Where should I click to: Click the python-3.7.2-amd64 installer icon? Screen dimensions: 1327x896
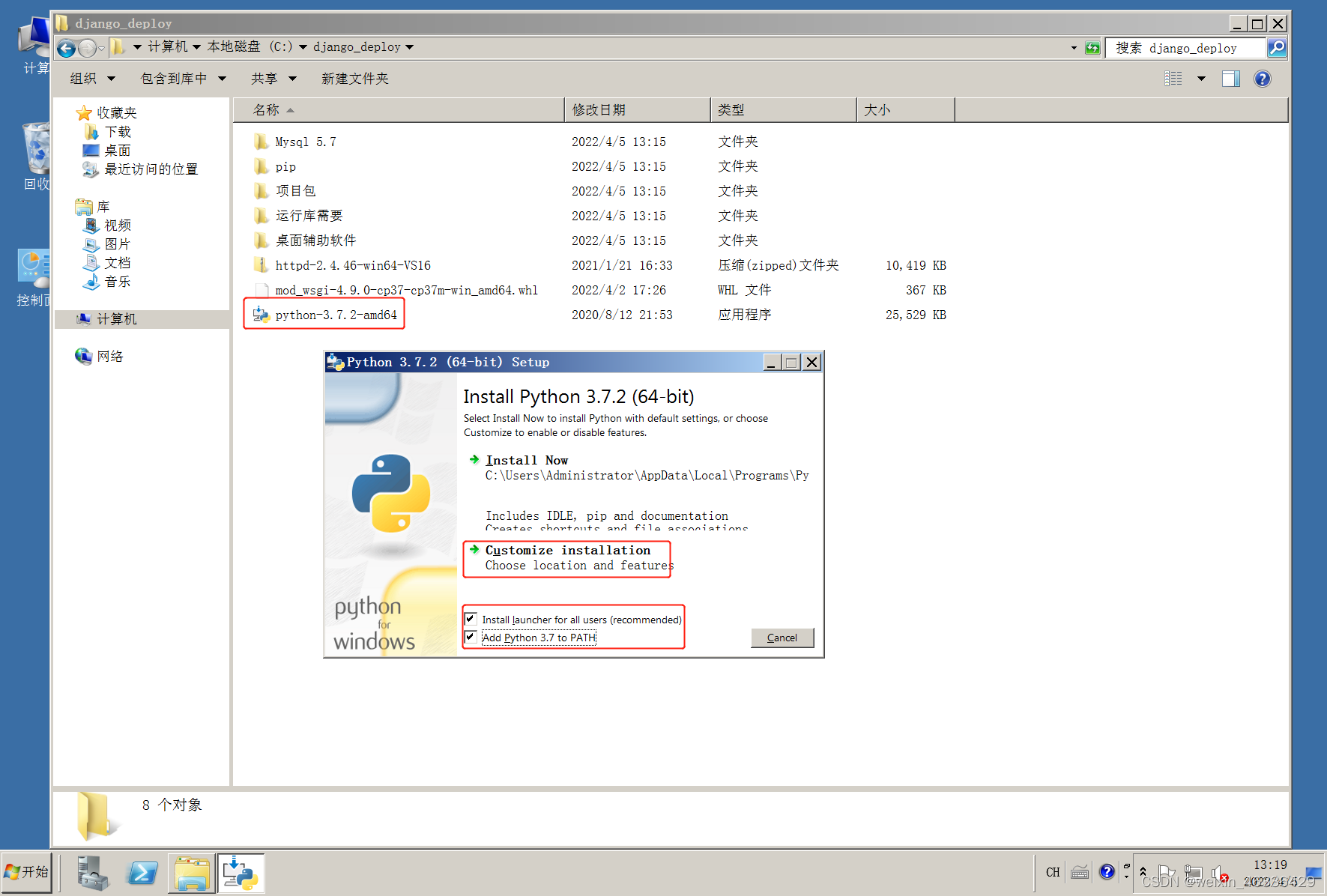pos(261,315)
